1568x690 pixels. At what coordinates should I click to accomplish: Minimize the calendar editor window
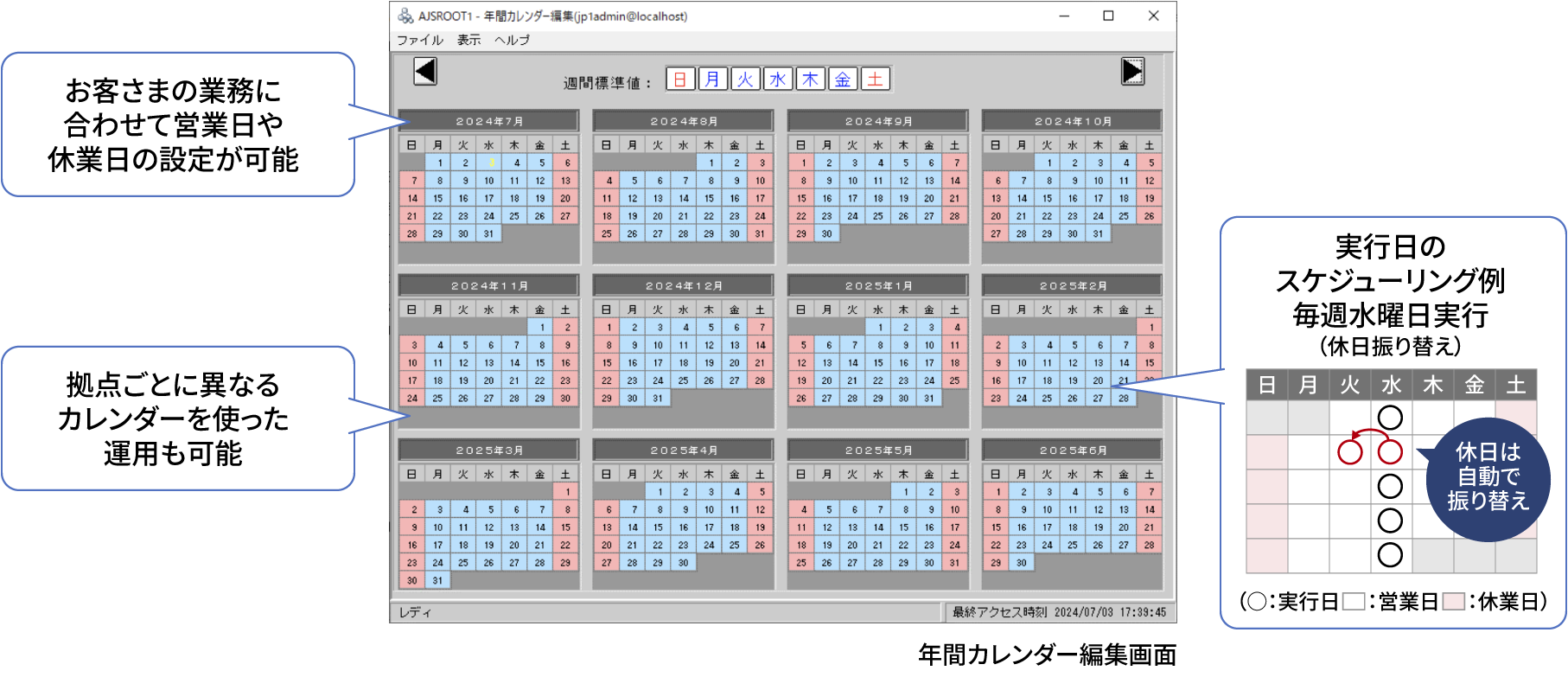coord(1064,16)
